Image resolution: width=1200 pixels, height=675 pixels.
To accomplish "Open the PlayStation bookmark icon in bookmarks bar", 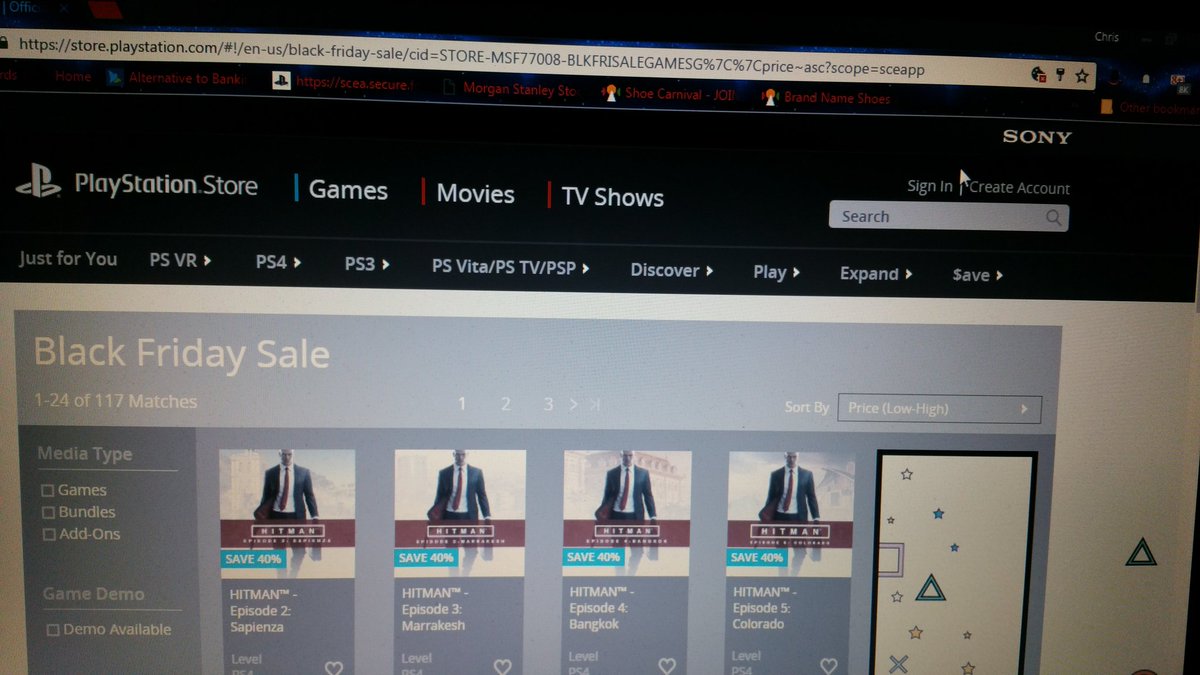I will pyautogui.click(x=281, y=82).
